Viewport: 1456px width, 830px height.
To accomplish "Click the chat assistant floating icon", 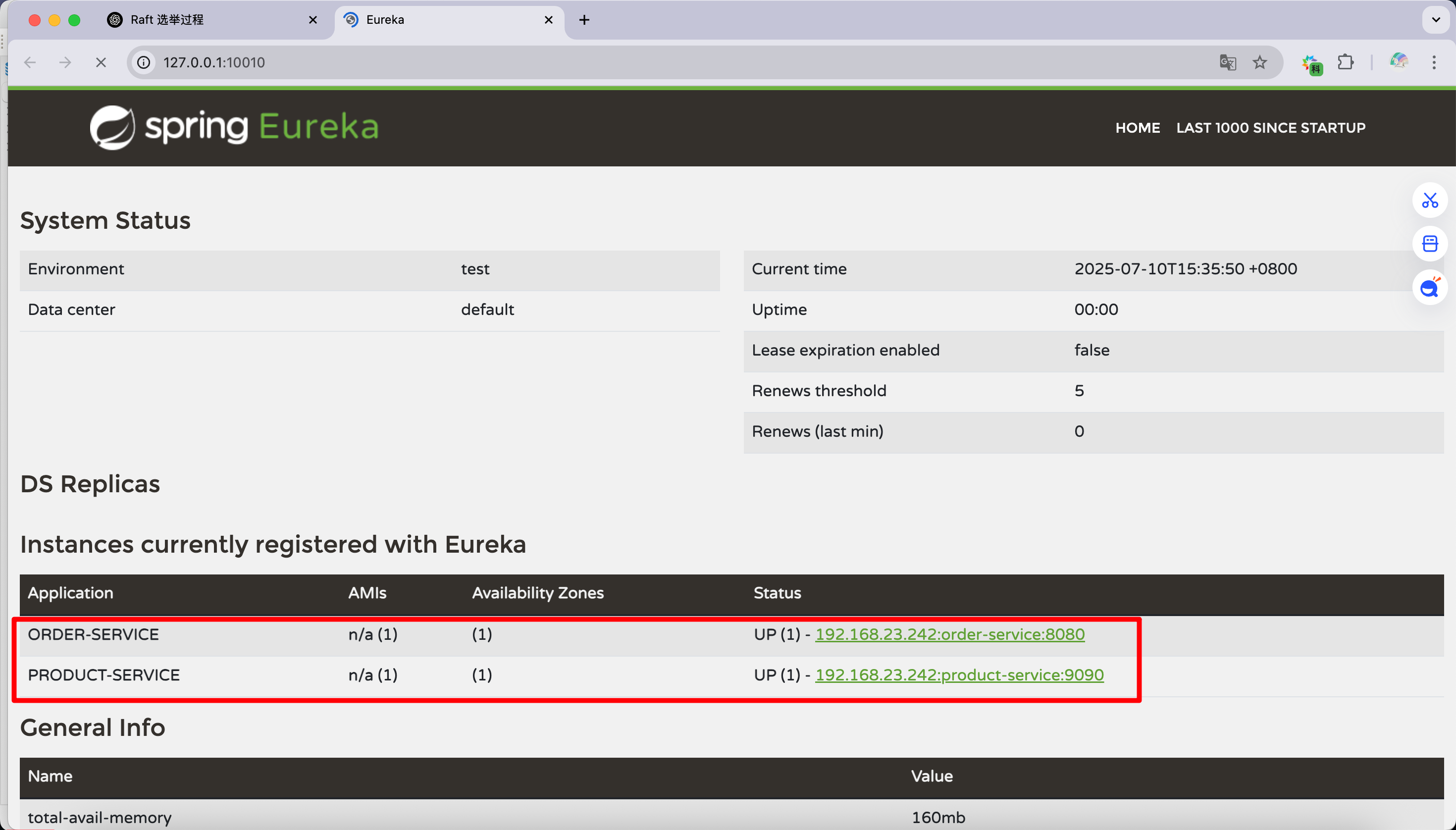I will tap(1429, 288).
